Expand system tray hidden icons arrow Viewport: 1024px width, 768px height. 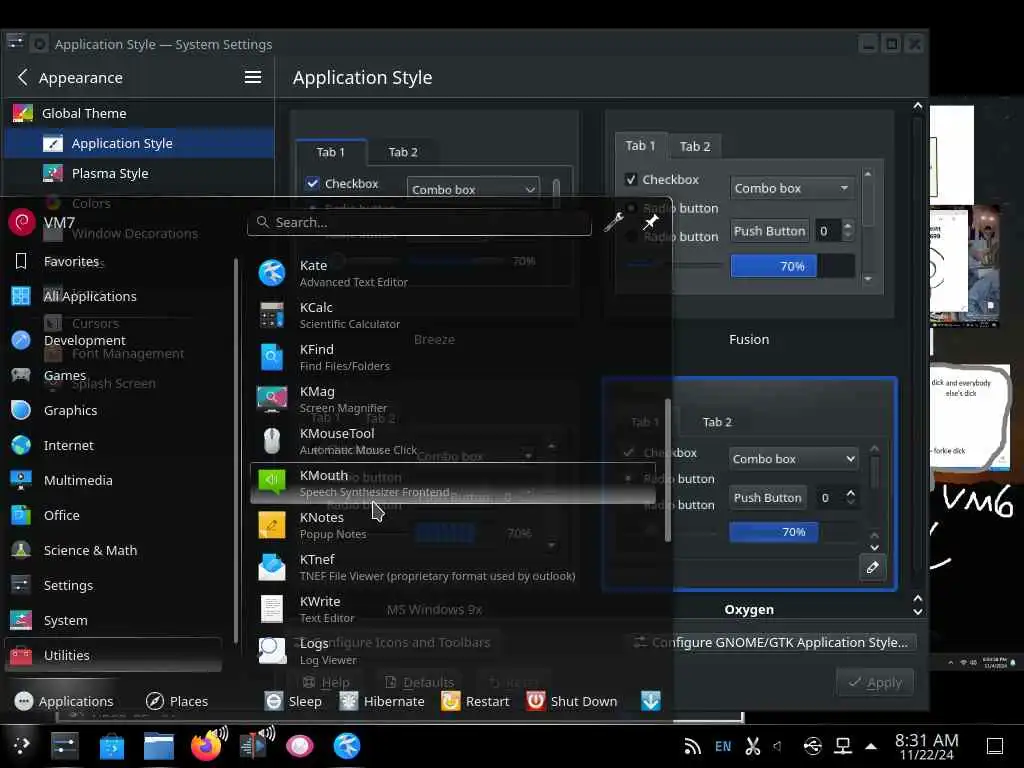click(871, 746)
